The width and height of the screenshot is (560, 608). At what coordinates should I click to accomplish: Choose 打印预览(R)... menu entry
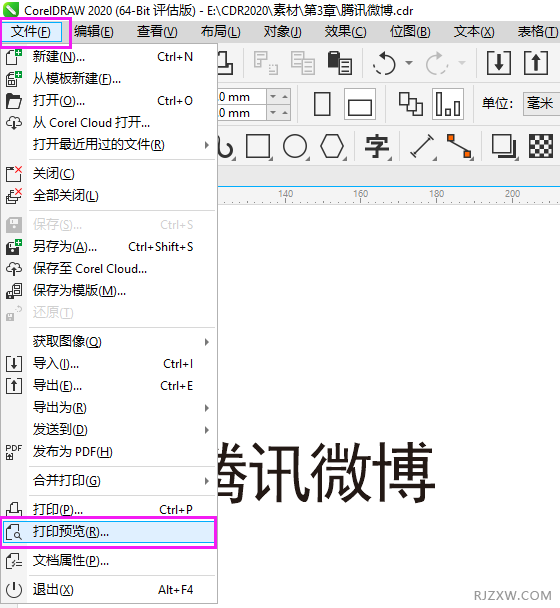click(109, 532)
